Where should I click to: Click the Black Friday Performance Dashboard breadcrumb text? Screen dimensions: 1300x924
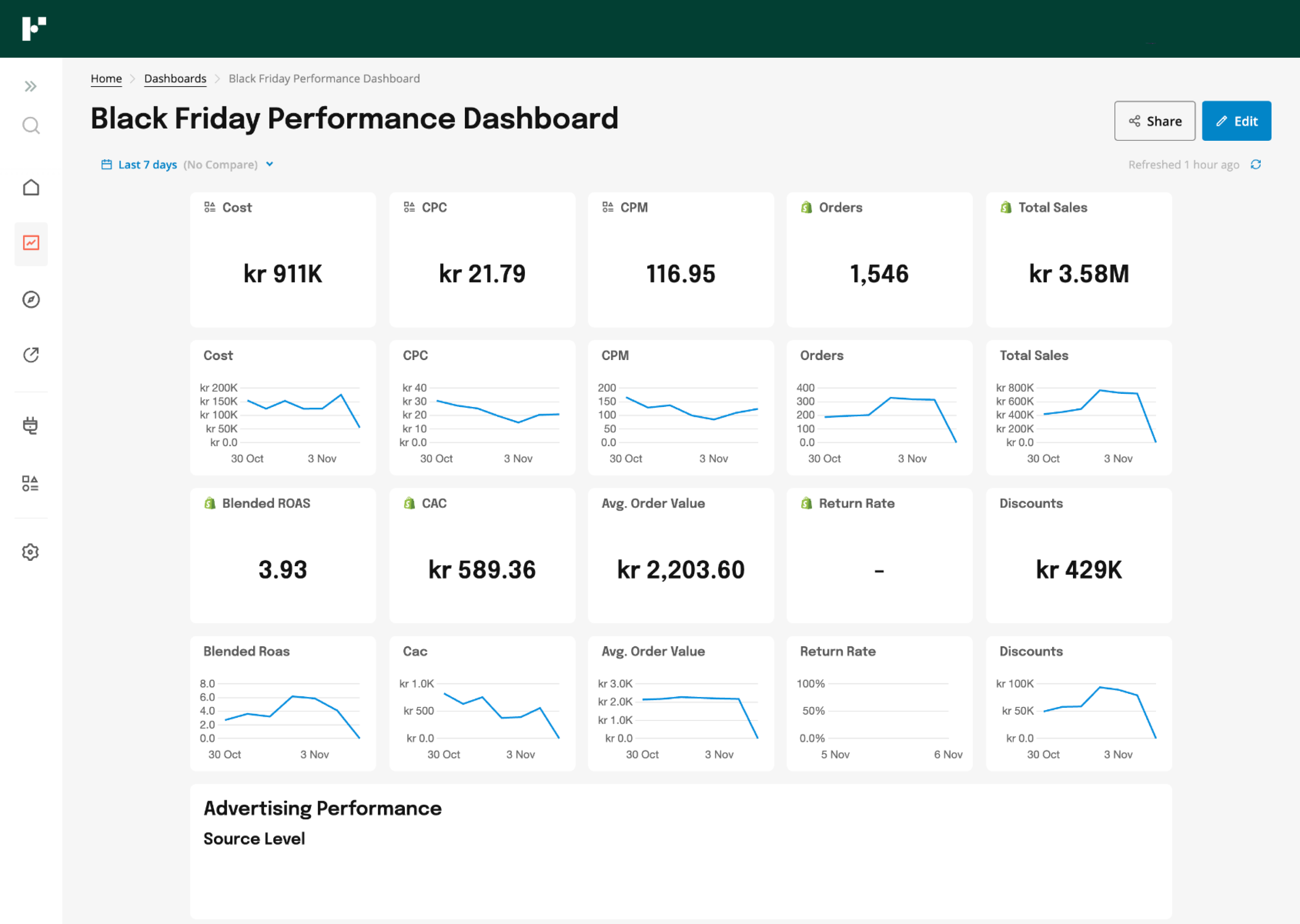coord(325,79)
